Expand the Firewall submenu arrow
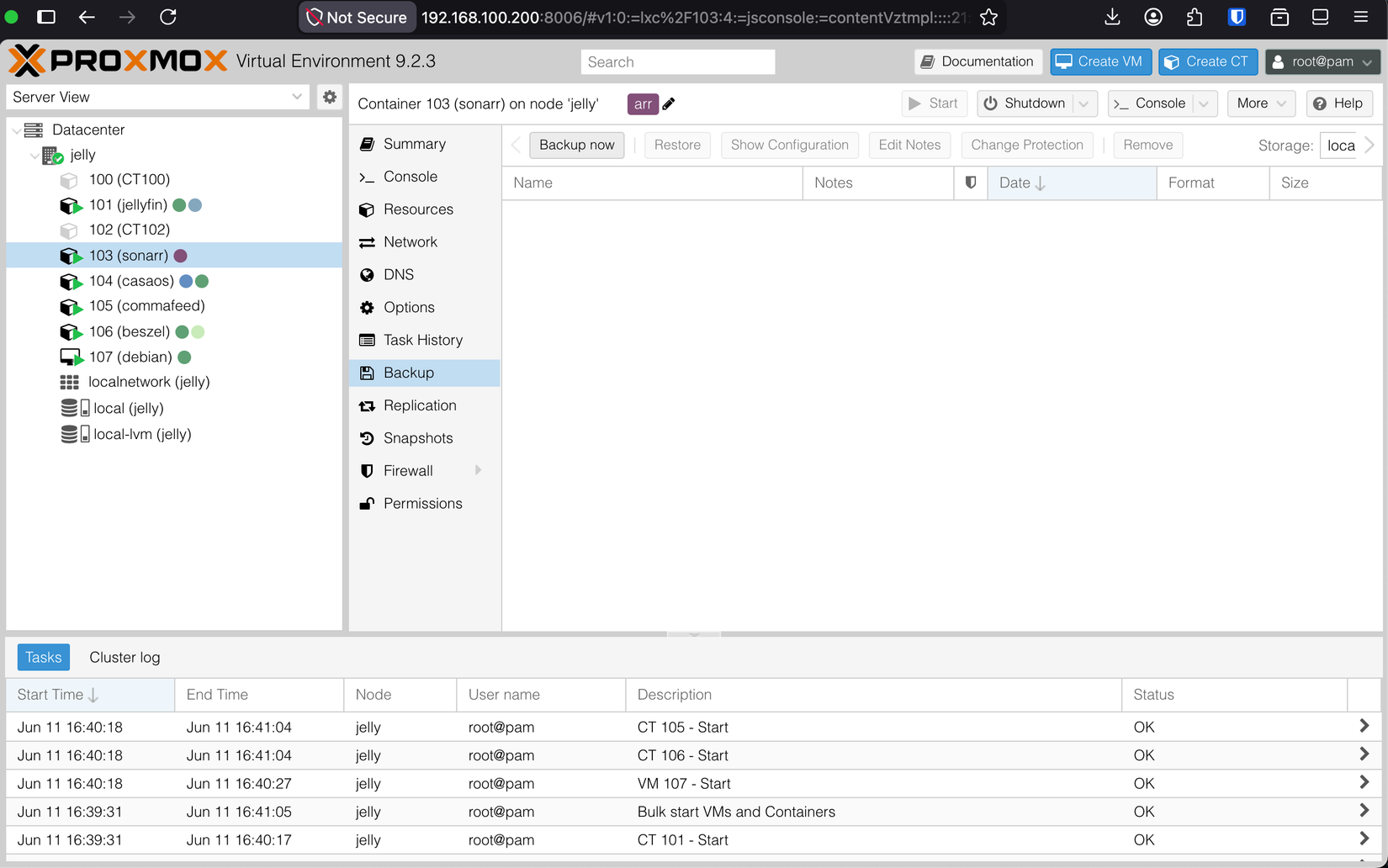Image resolution: width=1388 pixels, height=868 pixels. pos(479,470)
